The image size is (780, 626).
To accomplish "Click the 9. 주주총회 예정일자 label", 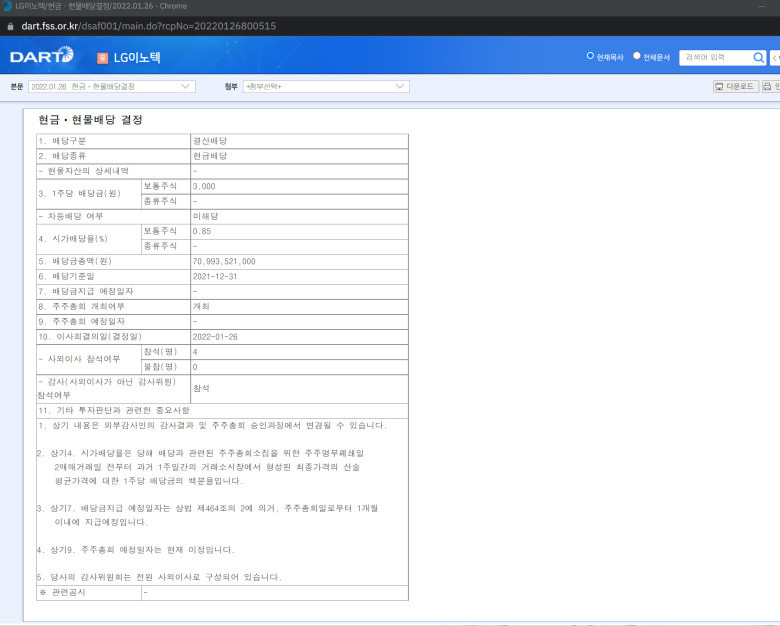I will click(x=82, y=321).
